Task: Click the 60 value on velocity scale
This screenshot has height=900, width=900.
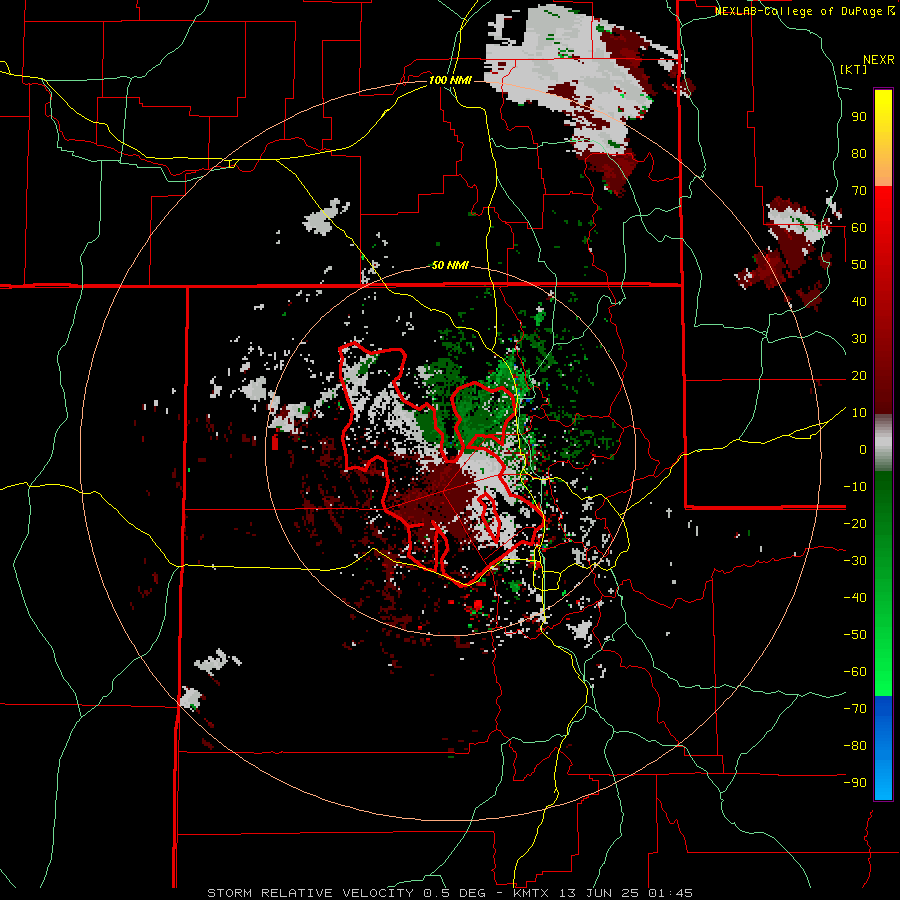Action: [859, 228]
